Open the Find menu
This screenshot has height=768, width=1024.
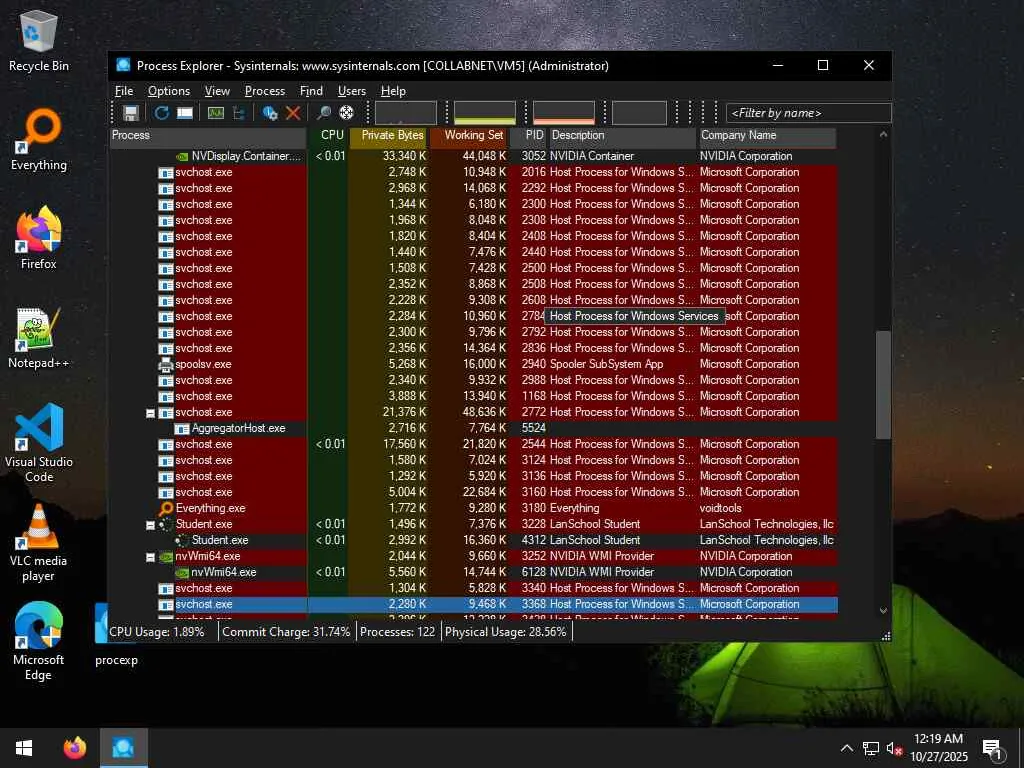tap(312, 91)
